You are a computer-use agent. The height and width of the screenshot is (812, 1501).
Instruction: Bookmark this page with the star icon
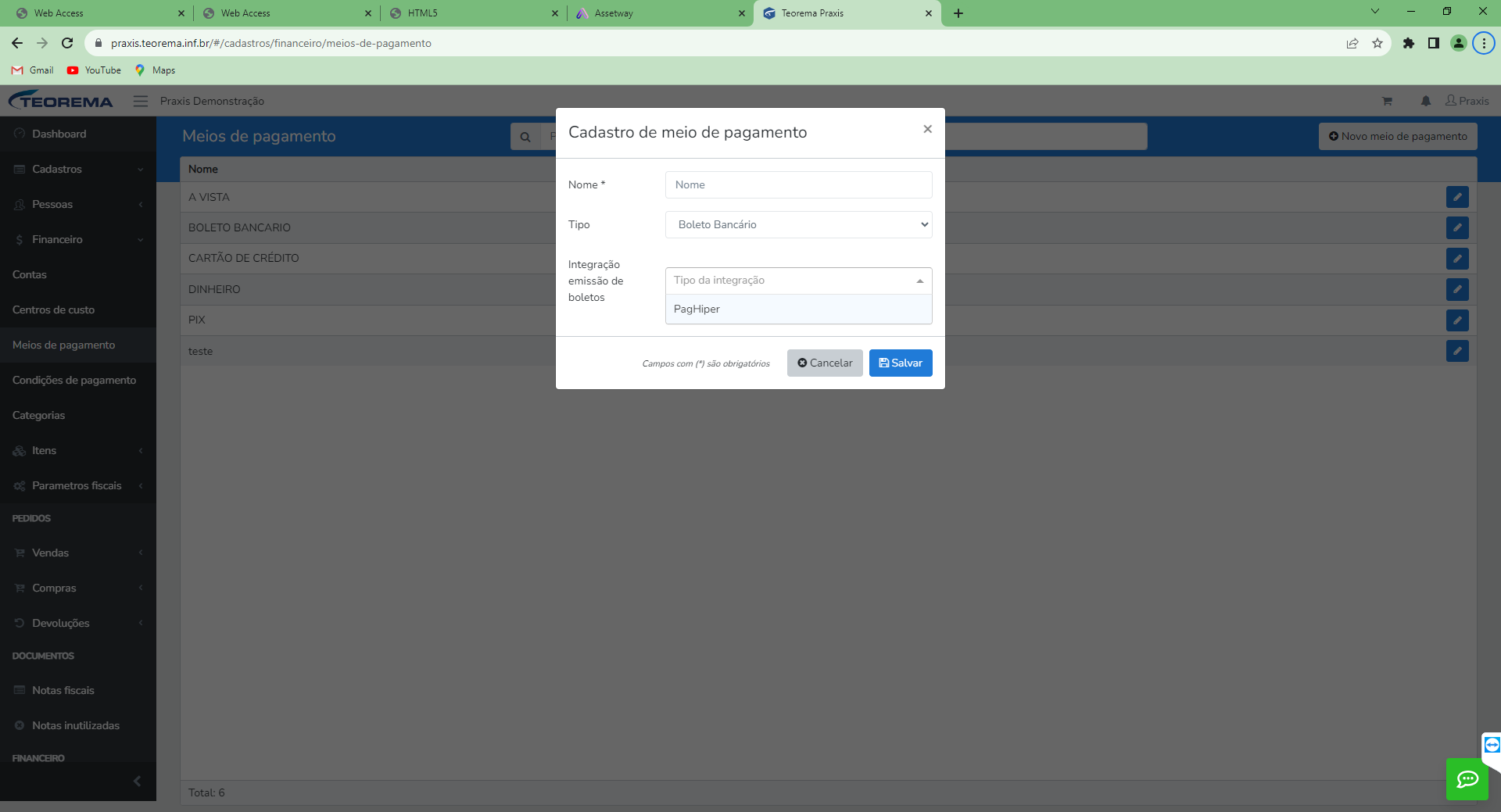(1377, 43)
